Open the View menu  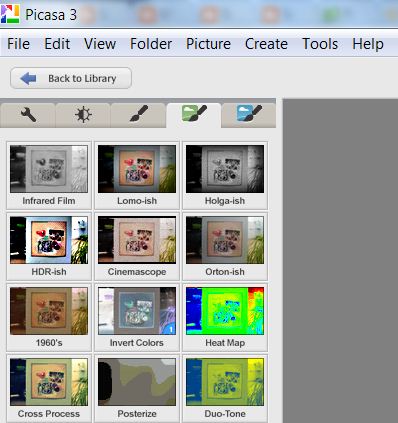pos(100,44)
